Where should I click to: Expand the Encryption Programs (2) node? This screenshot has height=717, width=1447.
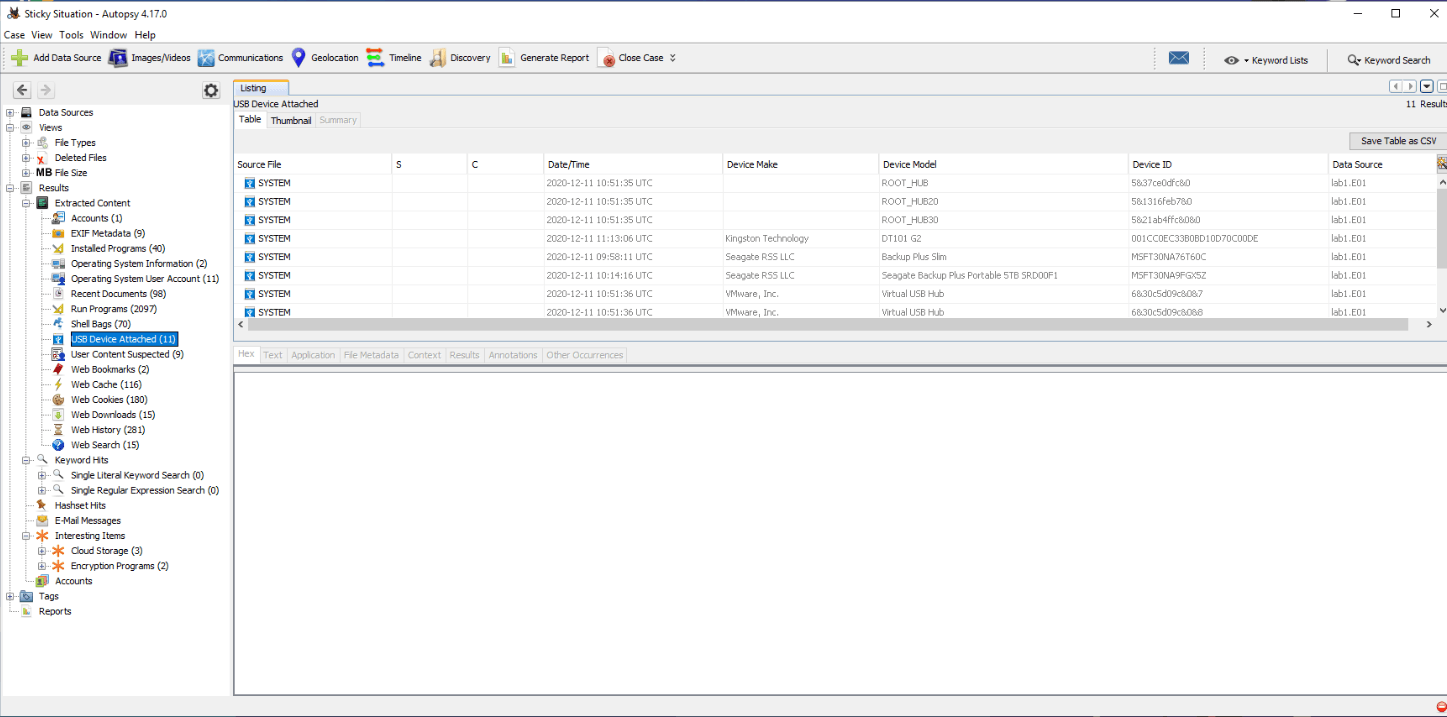click(42, 566)
